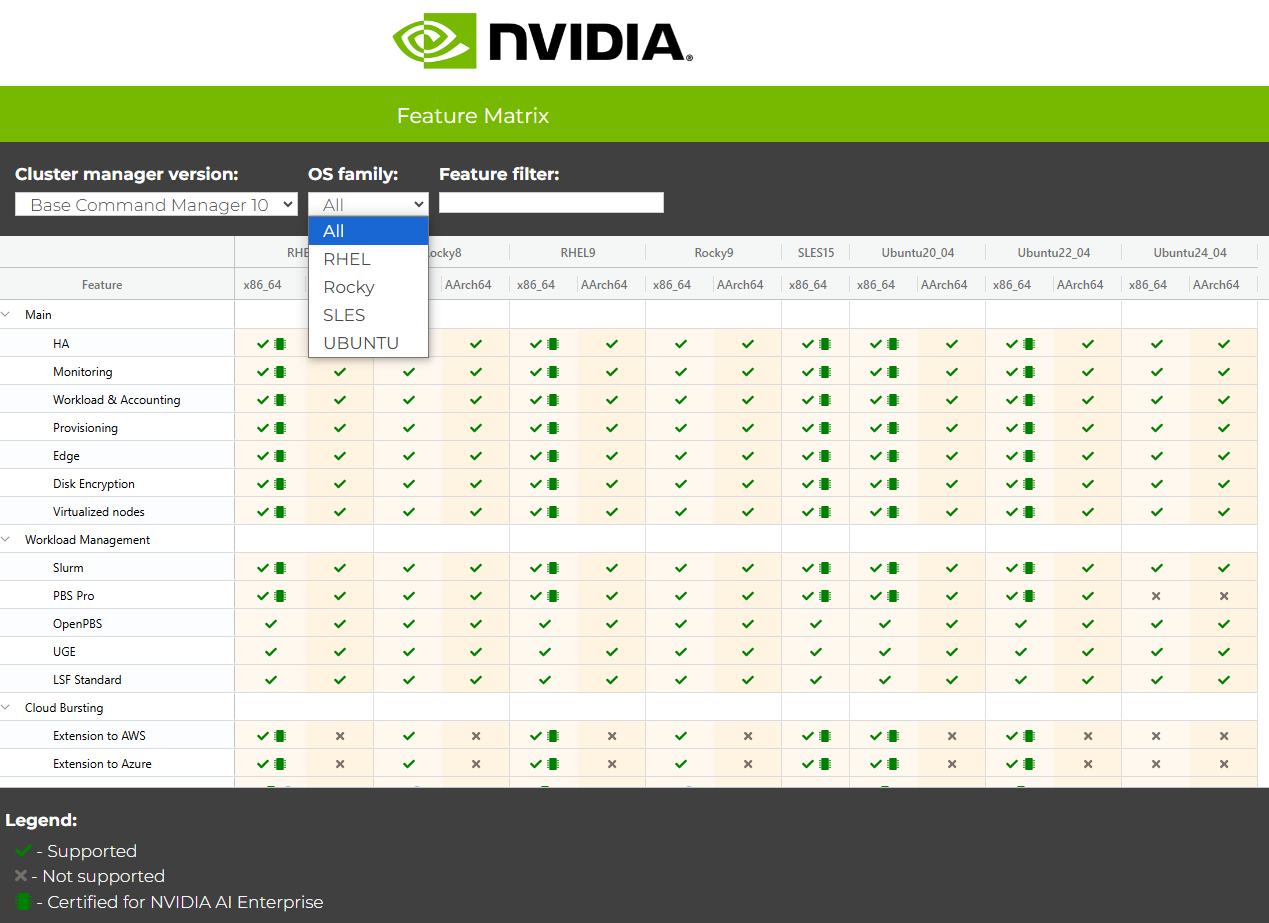Image resolution: width=1269 pixels, height=923 pixels.
Task: Click the Slurm feature row label
Action: click(x=68, y=567)
